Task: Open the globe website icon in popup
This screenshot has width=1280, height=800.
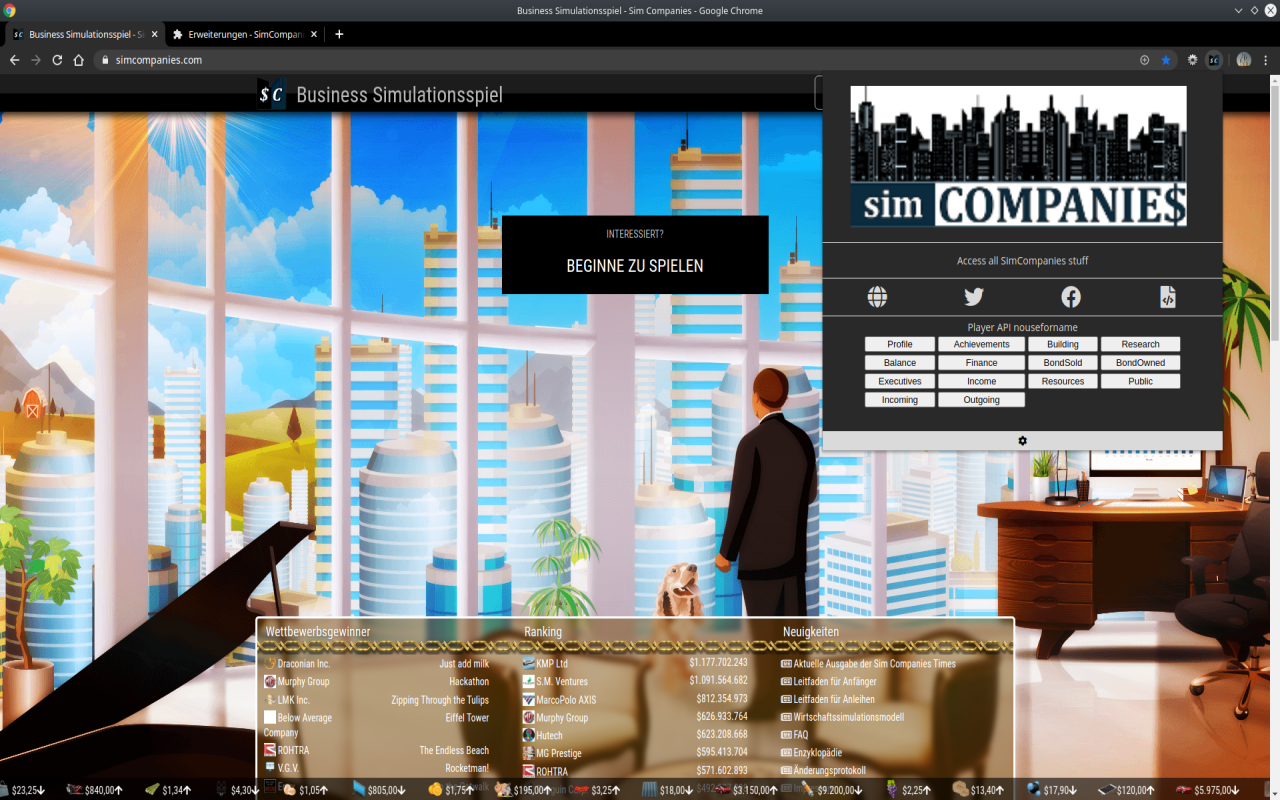Action: [x=877, y=297]
